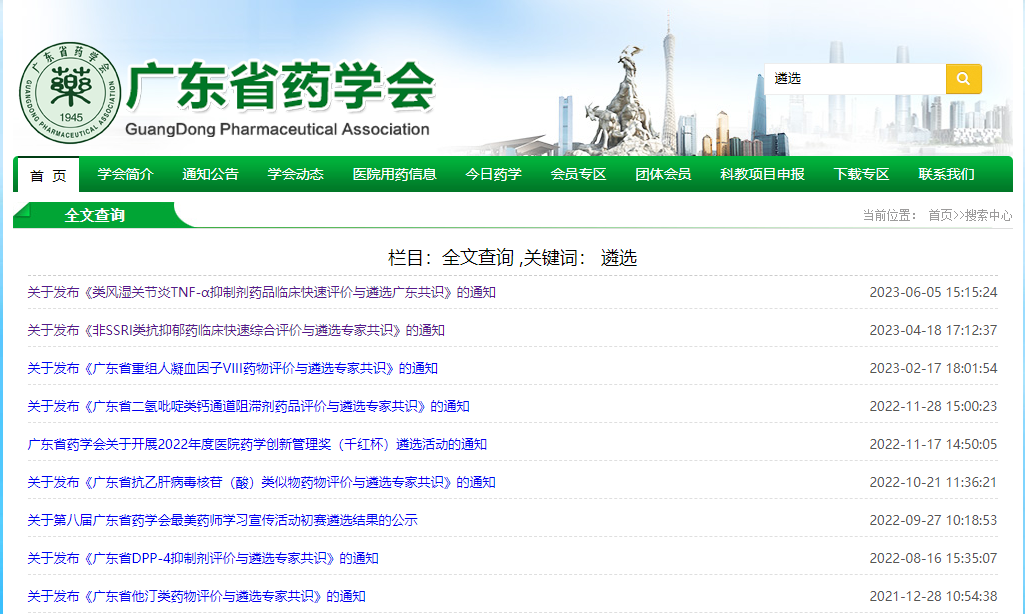Open the 抗乙肝病毒核苷（酸）类似物 notice link

[261, 482]
